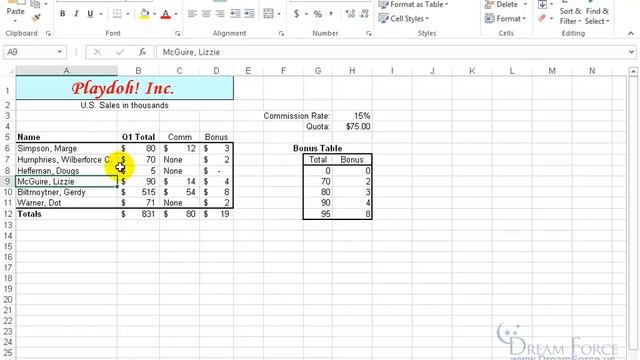Open the Name Box dropdown arrow

pos(60,52)
